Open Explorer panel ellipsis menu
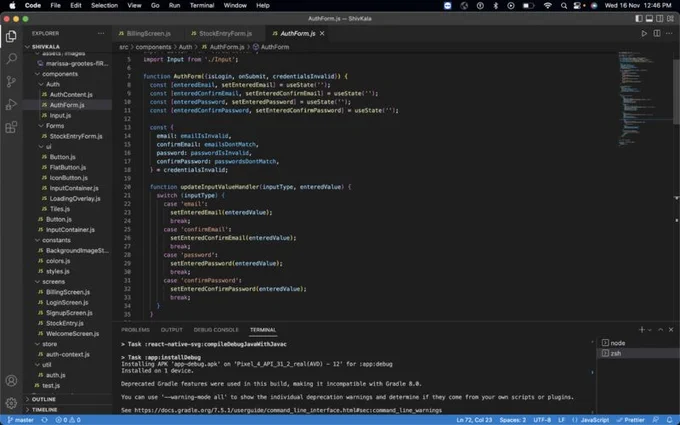The image size is (680, 425). [x=101, y=33]
